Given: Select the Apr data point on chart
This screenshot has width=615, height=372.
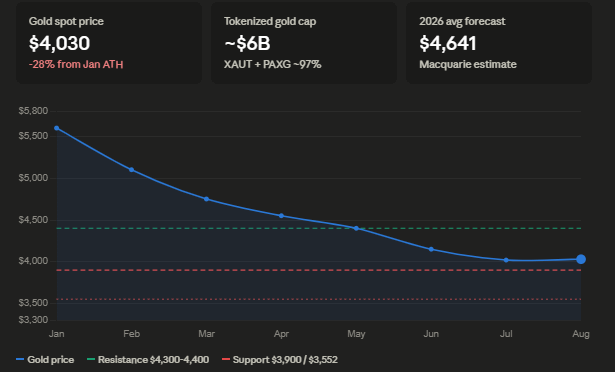Looking at the screenshot, I should (281, 216).
